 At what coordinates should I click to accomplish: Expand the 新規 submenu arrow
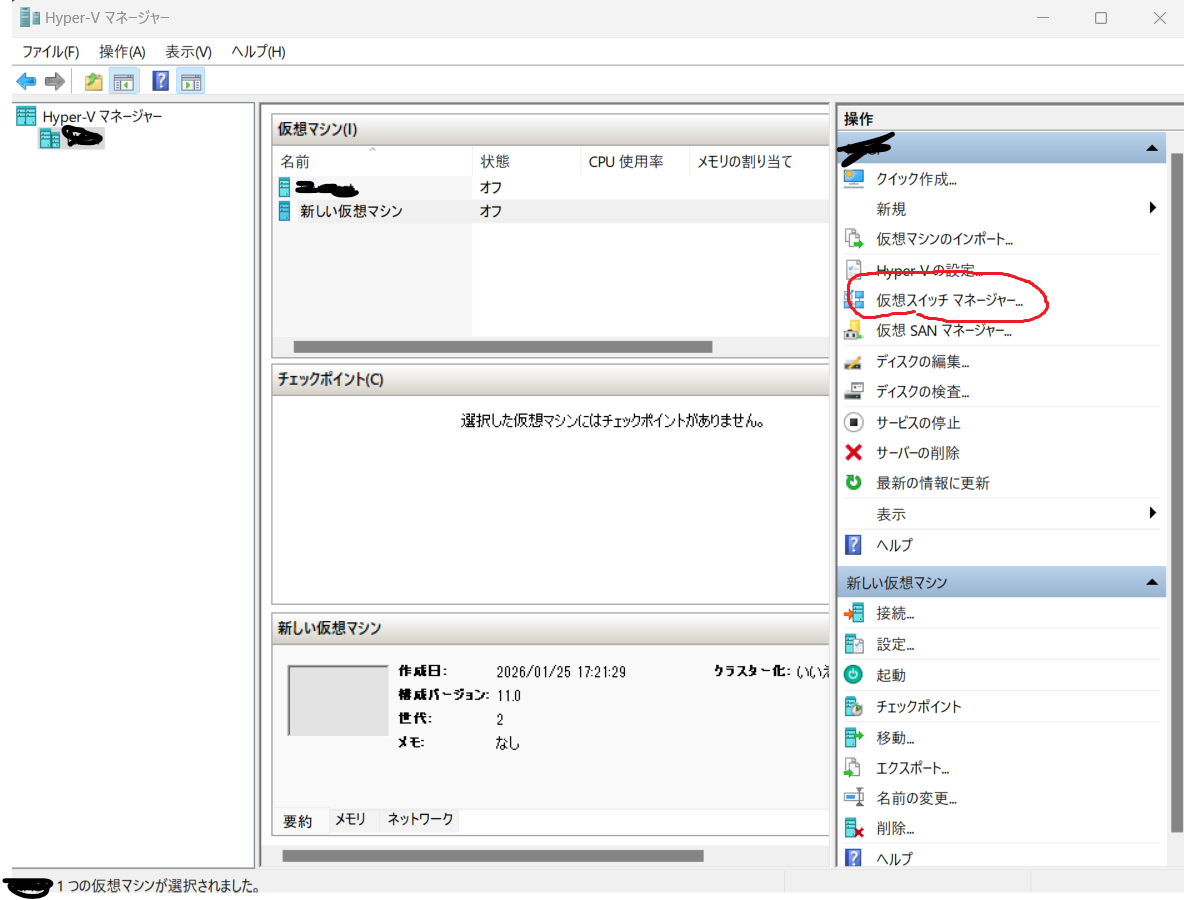[x=1152, y=208]
